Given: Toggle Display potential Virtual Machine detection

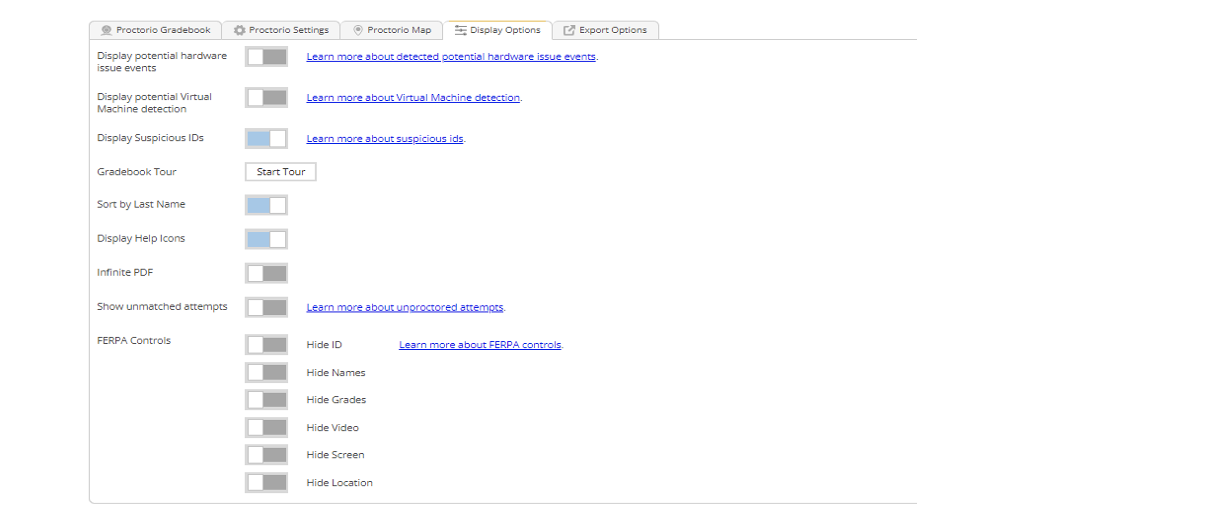Looking at the screenshot, I should tap(266, 98).
